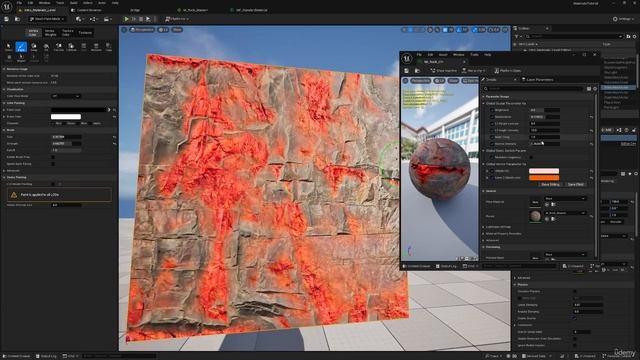Screen dimensions: 640x360
Task: Open the main viewport hamburger options menu
Action: click(124, 30)
